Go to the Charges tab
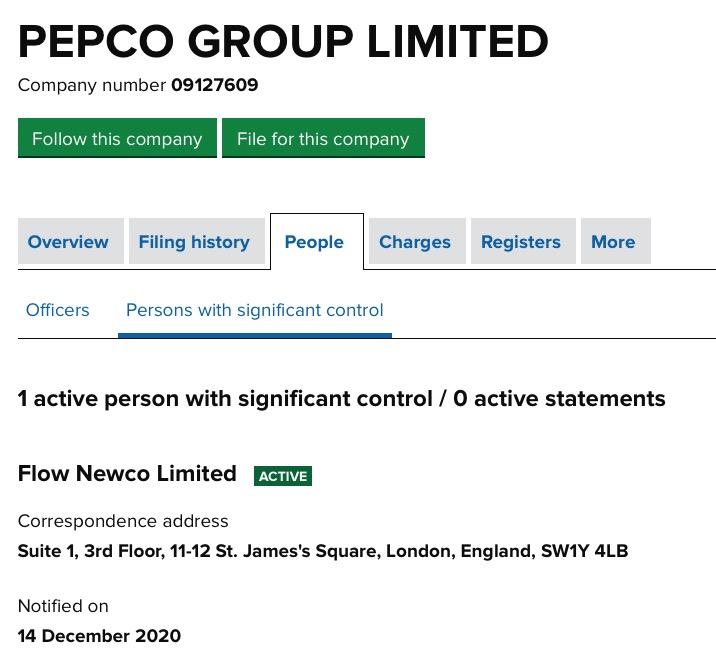 (415, 242)
